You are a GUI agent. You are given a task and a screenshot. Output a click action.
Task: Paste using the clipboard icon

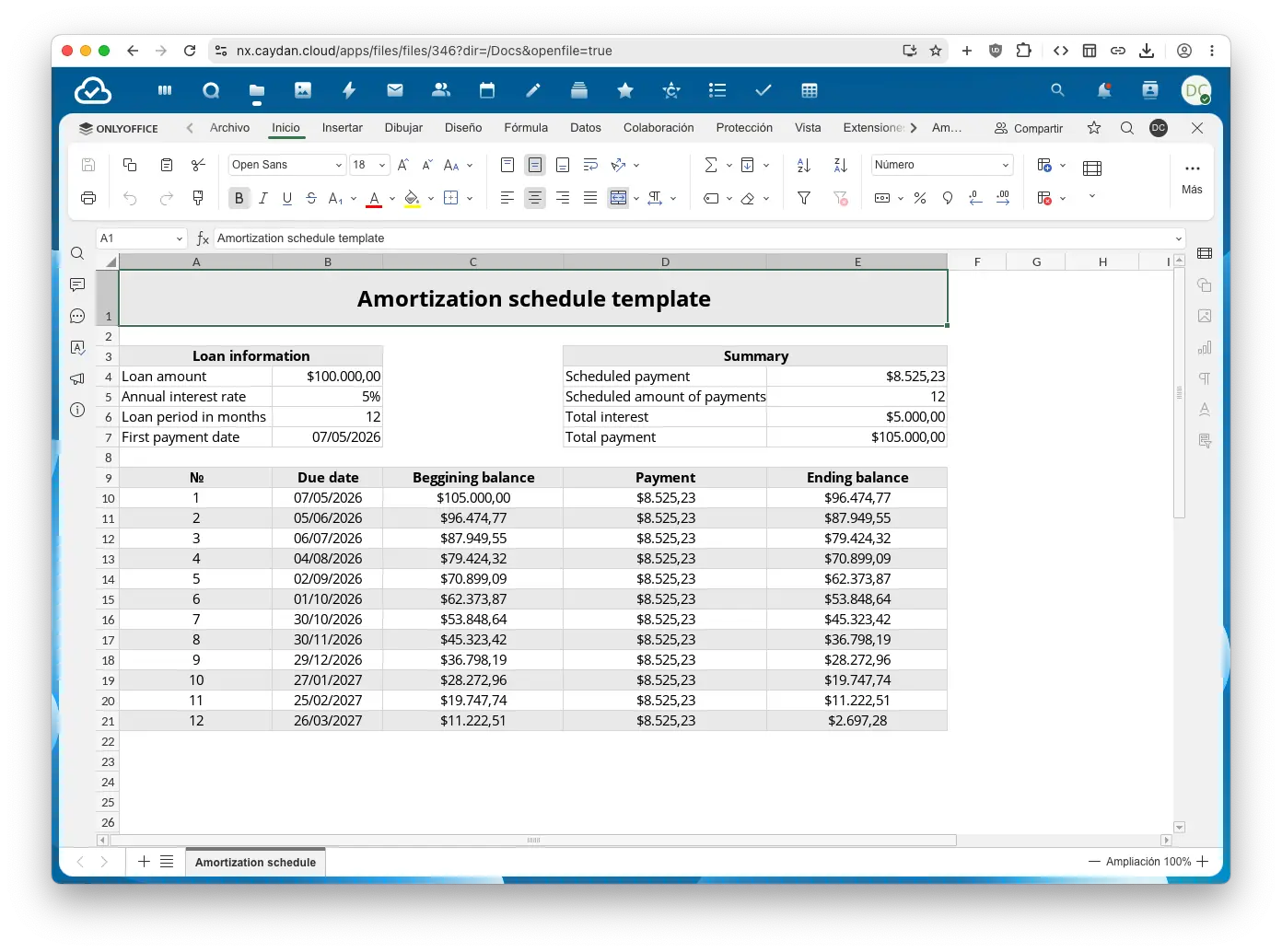tap(167, 165)
